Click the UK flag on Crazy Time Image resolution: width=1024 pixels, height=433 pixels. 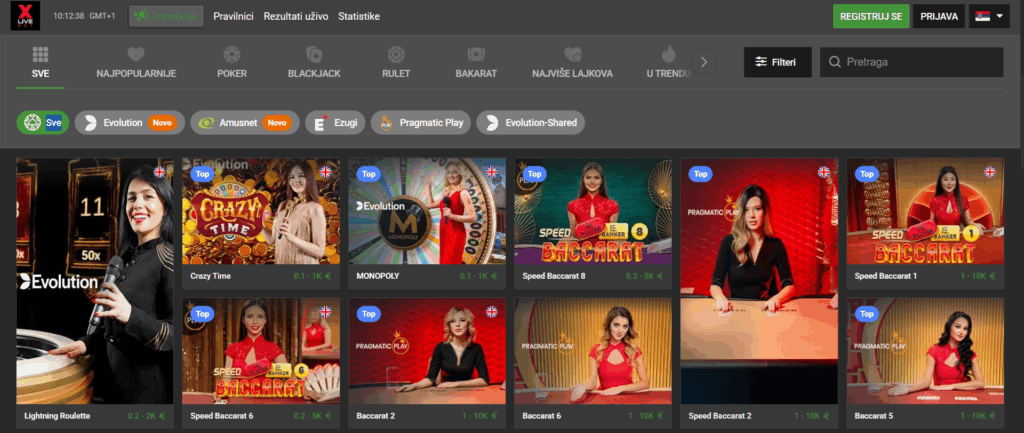point(325,172)
